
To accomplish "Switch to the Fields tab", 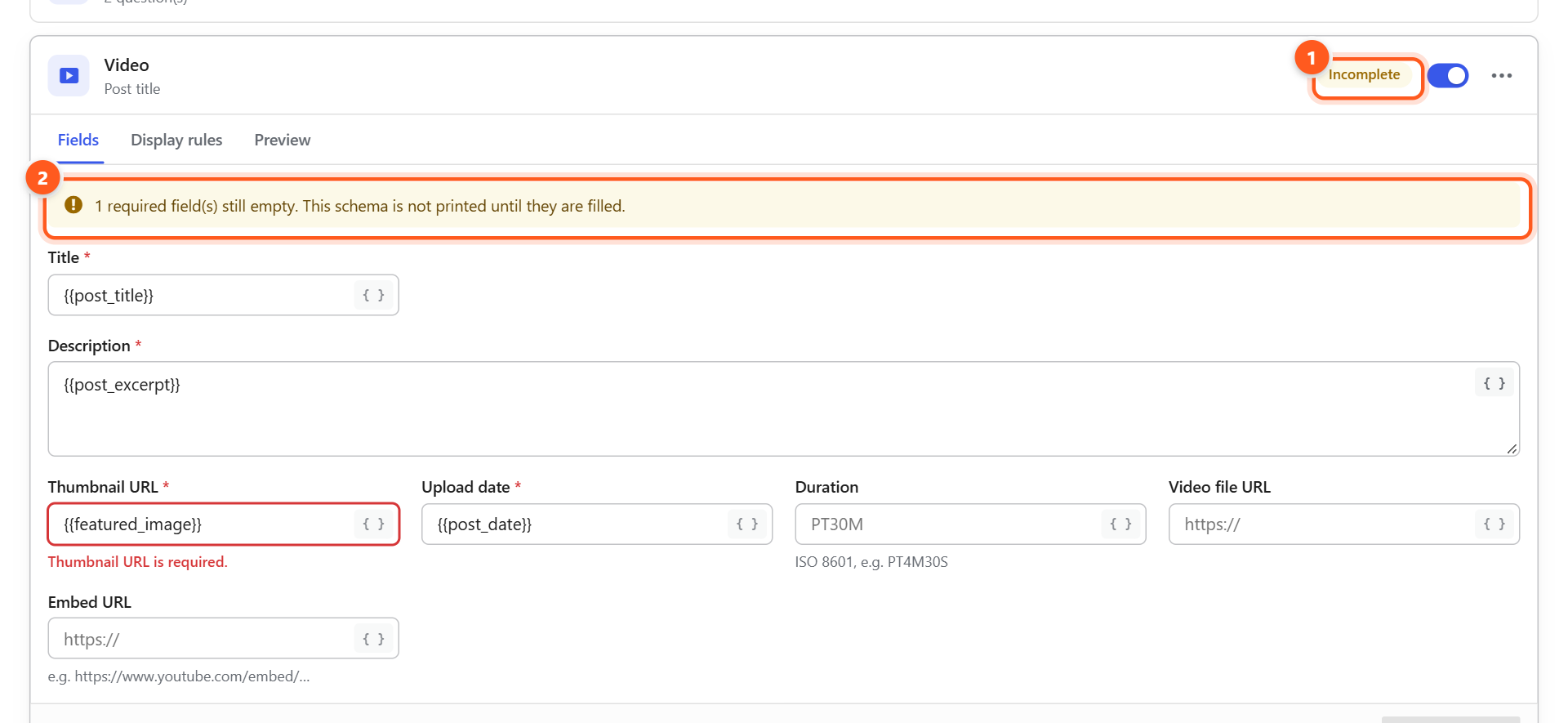I will [x=78, y=140].
